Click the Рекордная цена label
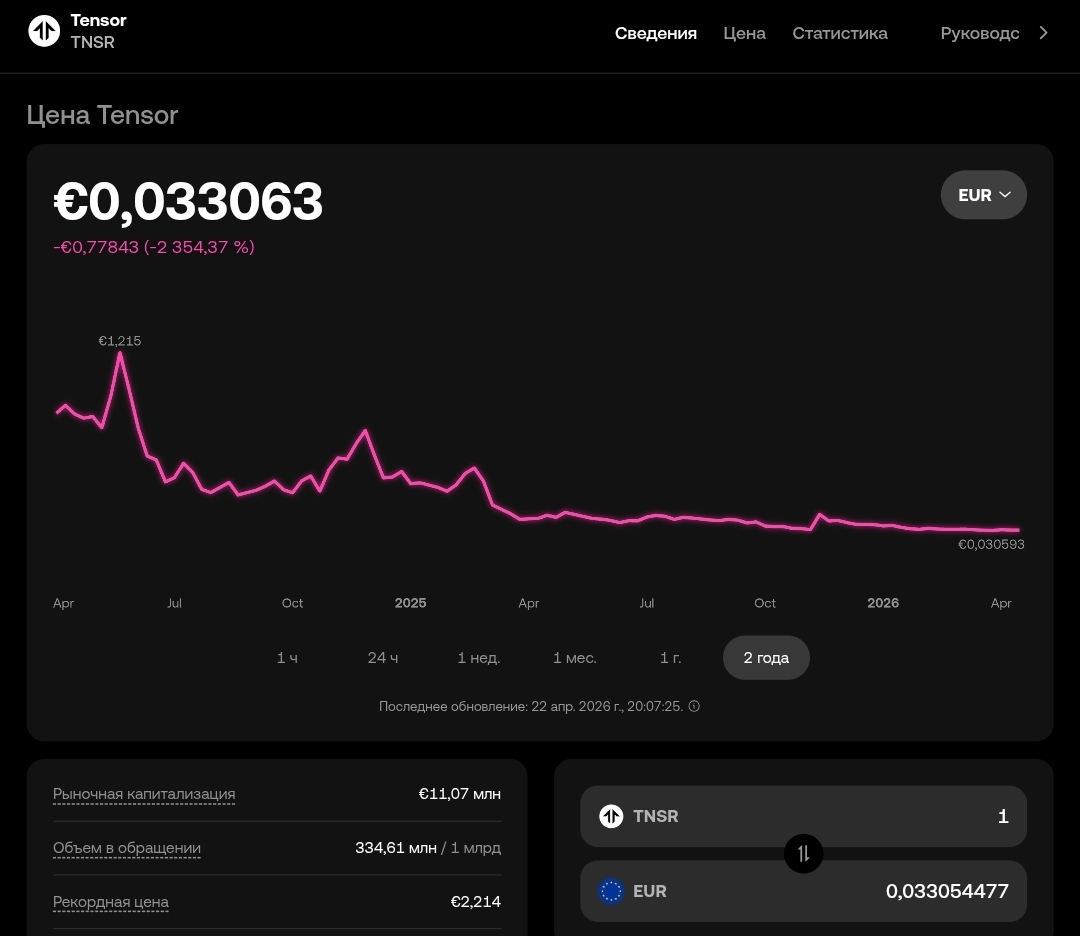This screenshot has width=1080, height=936. click(x=111, y=902)
